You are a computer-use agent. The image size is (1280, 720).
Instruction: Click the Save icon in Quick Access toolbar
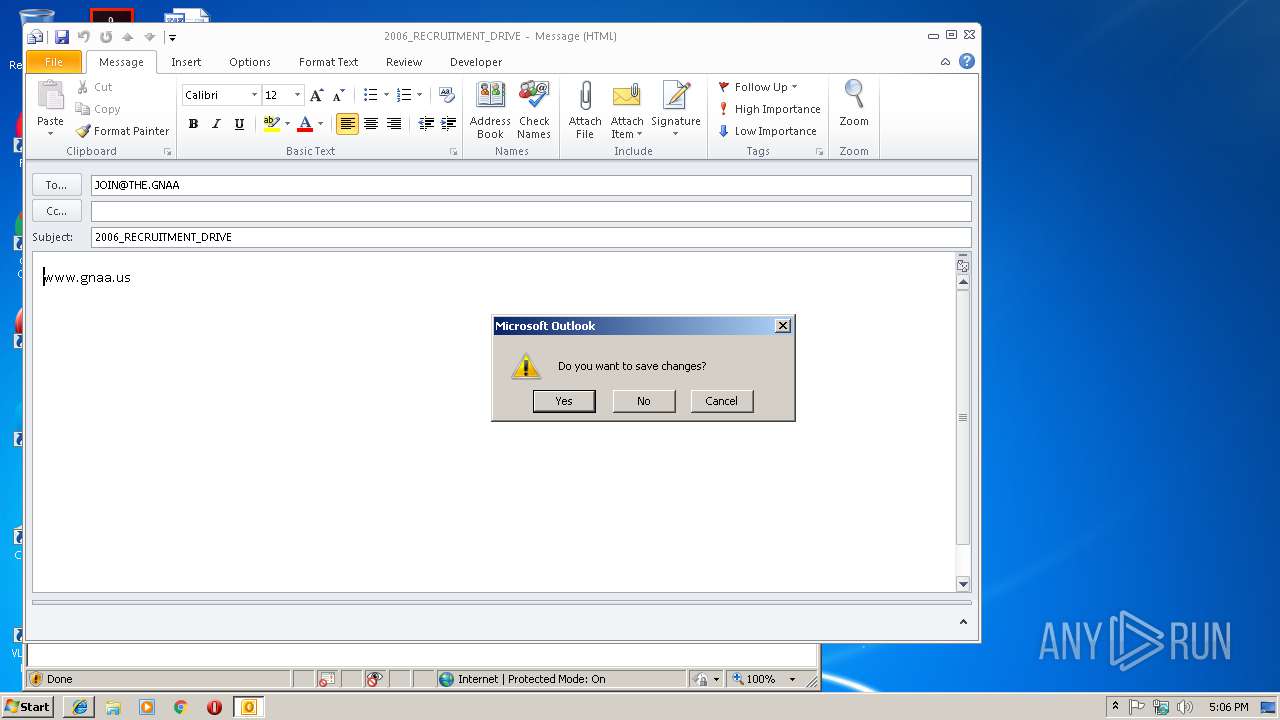62,37
